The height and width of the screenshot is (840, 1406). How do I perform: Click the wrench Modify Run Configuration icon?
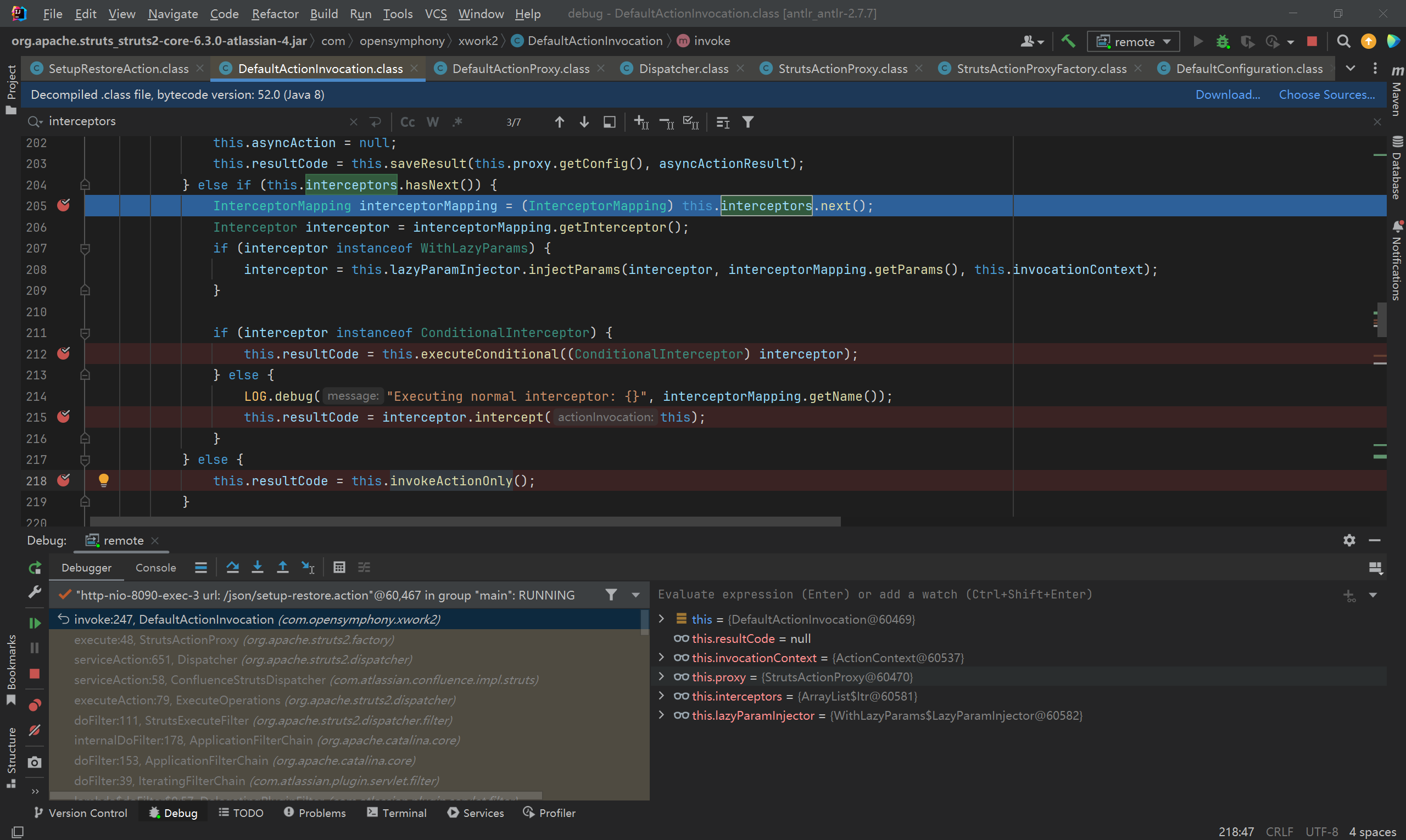(35, 592)
